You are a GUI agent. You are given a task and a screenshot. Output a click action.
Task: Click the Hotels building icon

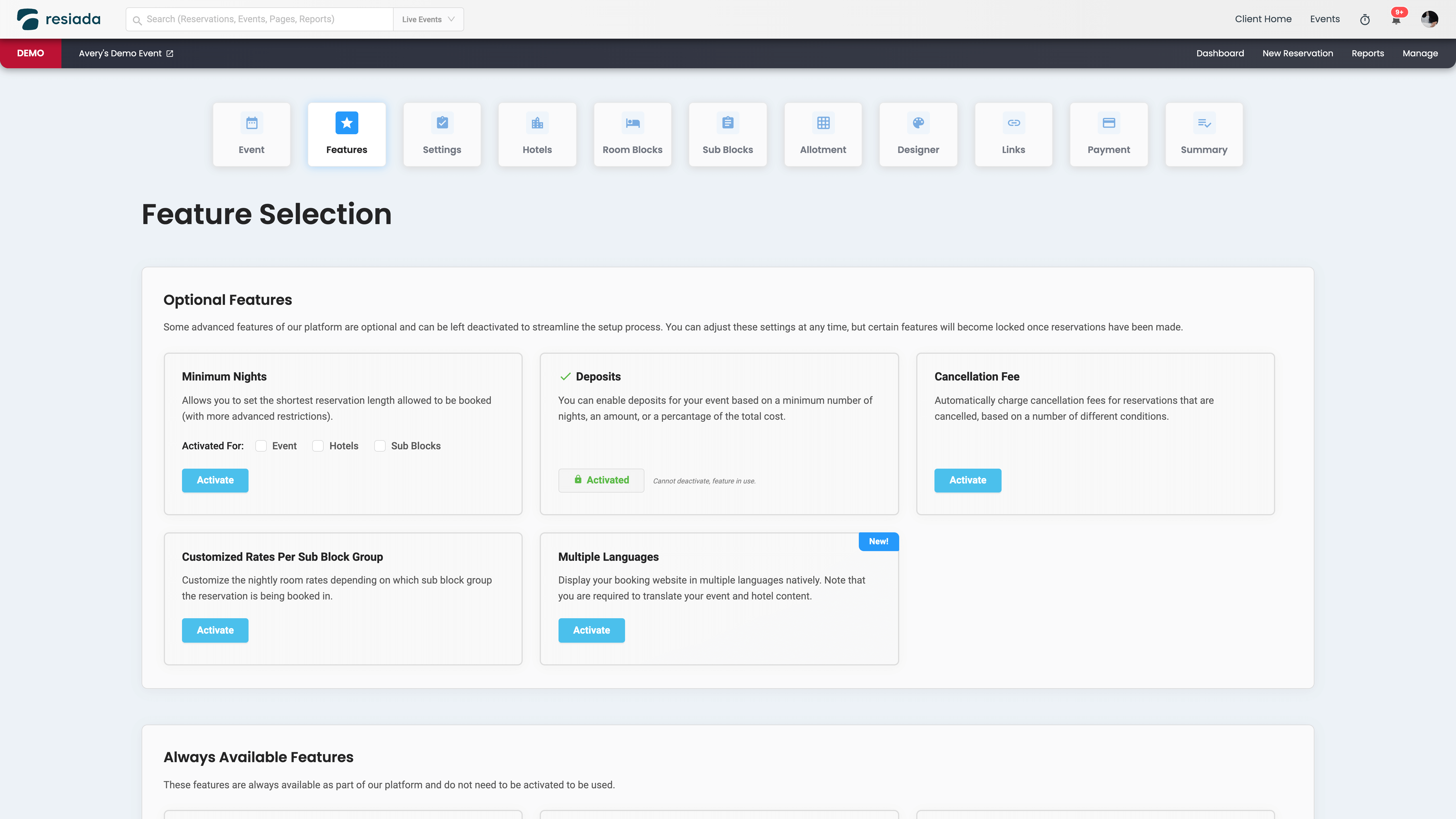point(537,123)
